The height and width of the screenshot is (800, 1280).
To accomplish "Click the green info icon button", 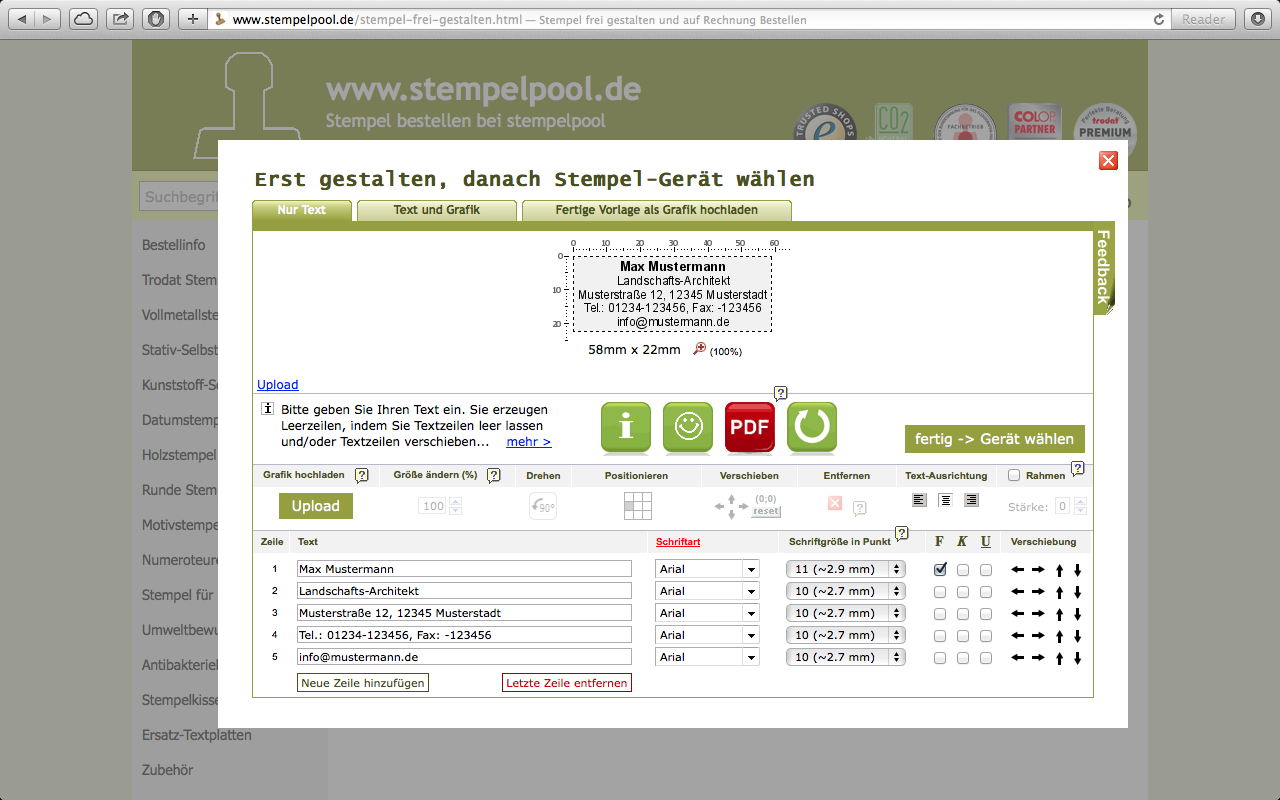I will [x=626, y=428].
